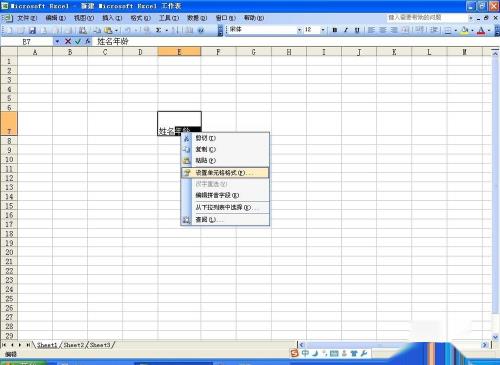This screenshot has width=500, height=365.
Task: Click the AutoSum sigma icon
Action: (158, 30)
